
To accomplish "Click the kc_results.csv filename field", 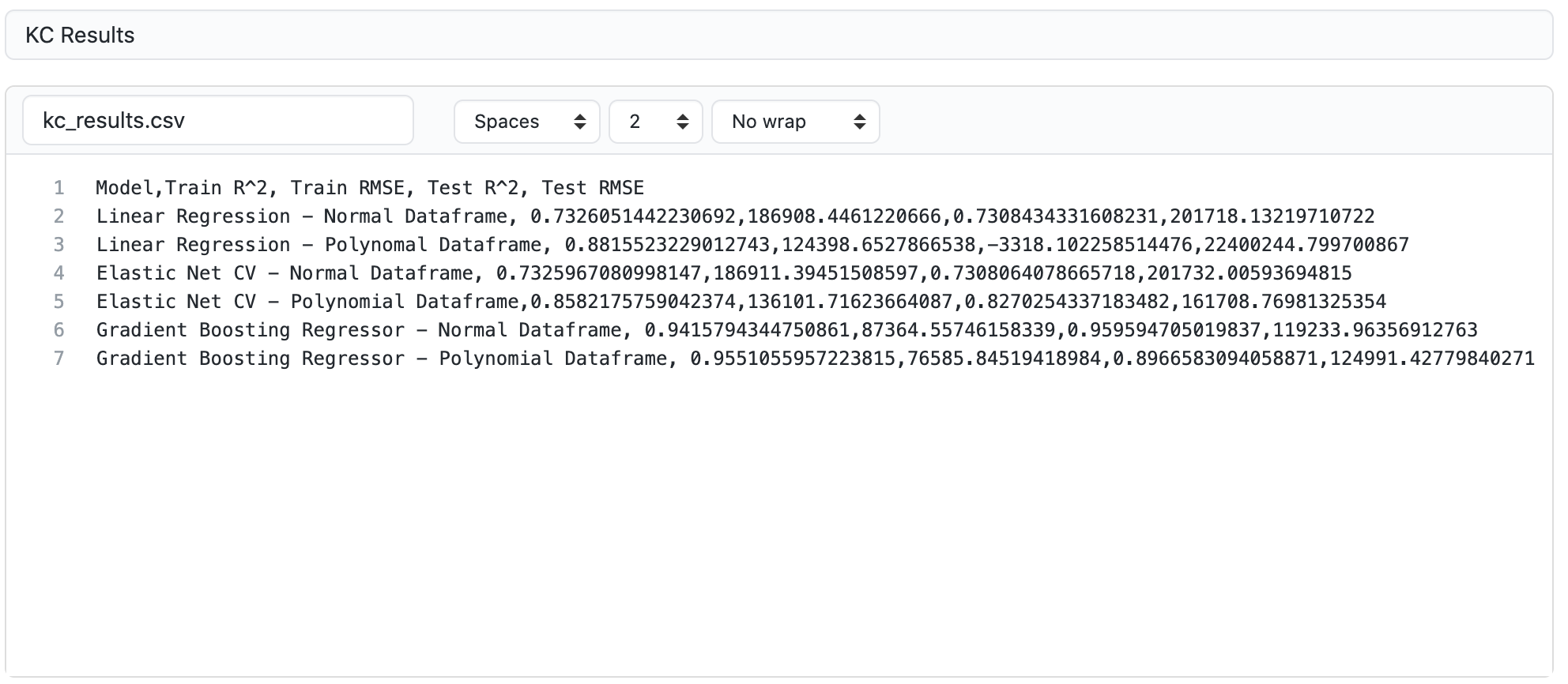I will [x=217, y=121].
